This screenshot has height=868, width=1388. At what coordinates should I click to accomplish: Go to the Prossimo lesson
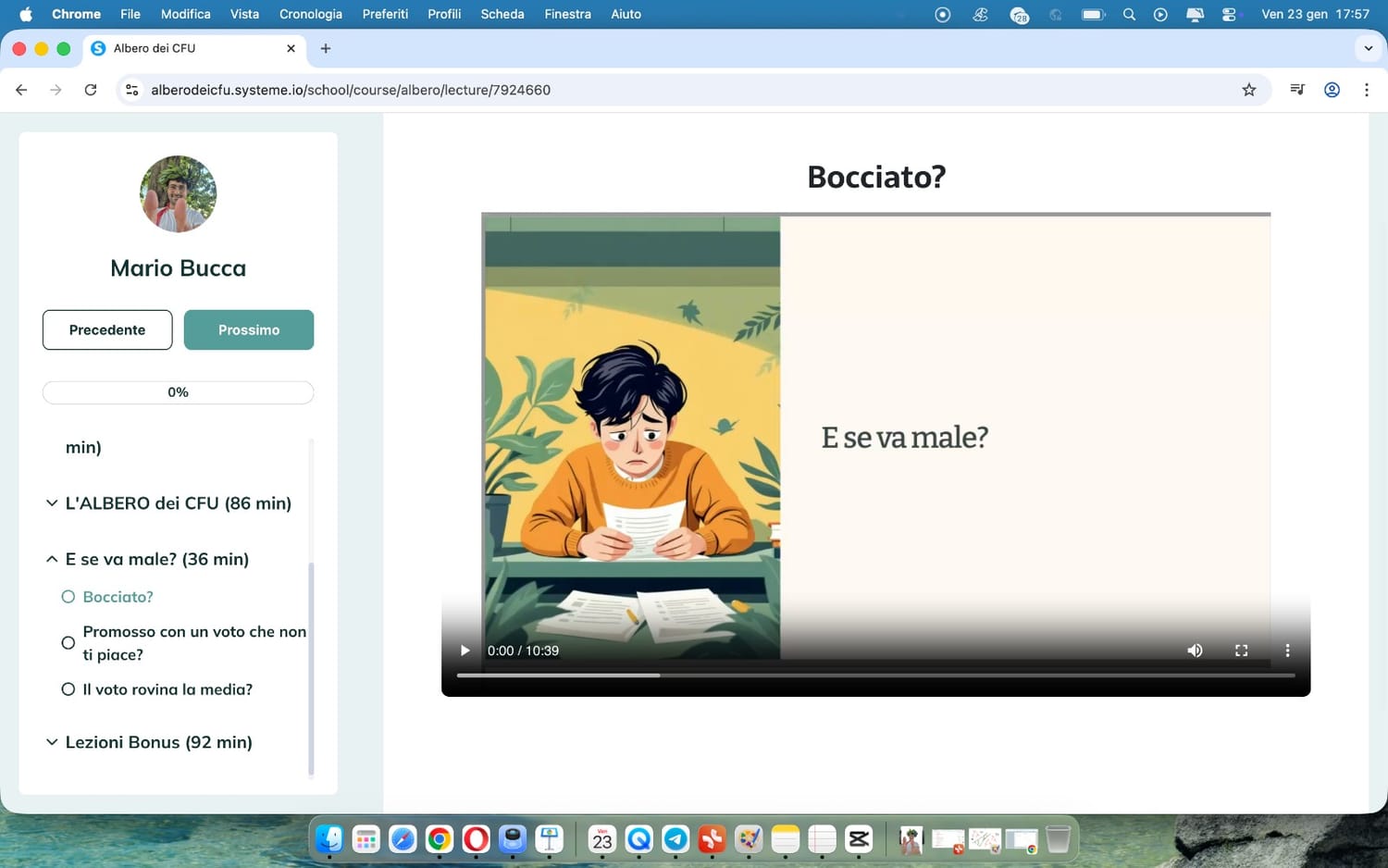click(x=249, y=329)
